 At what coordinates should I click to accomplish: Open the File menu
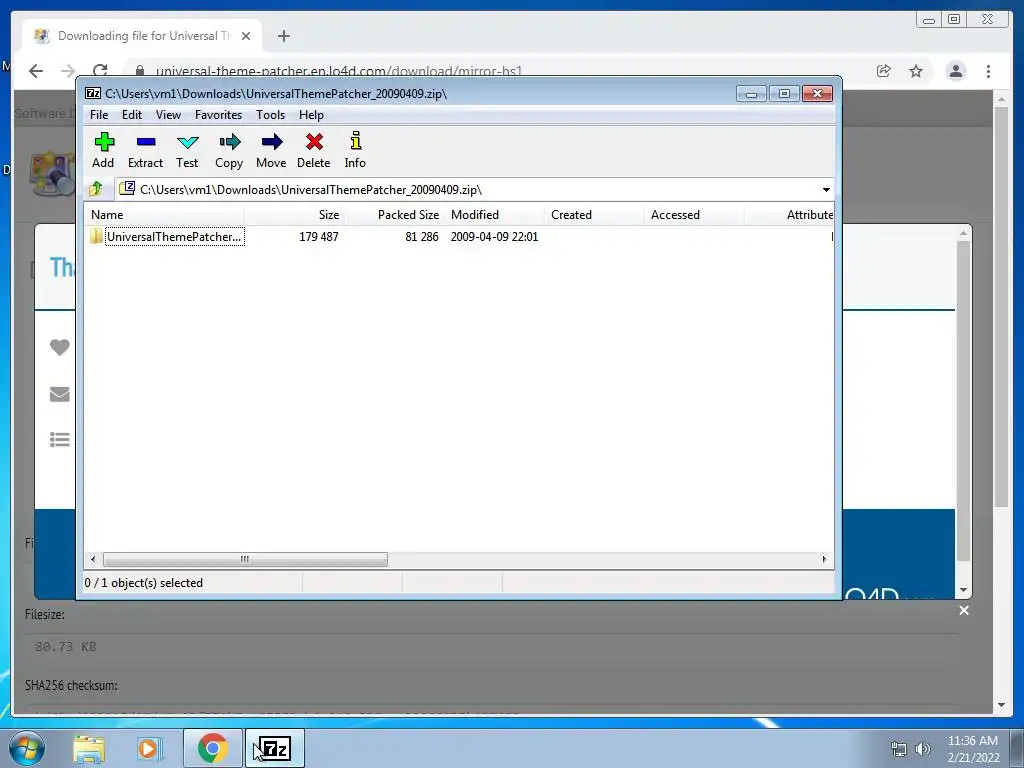(99, 115)
